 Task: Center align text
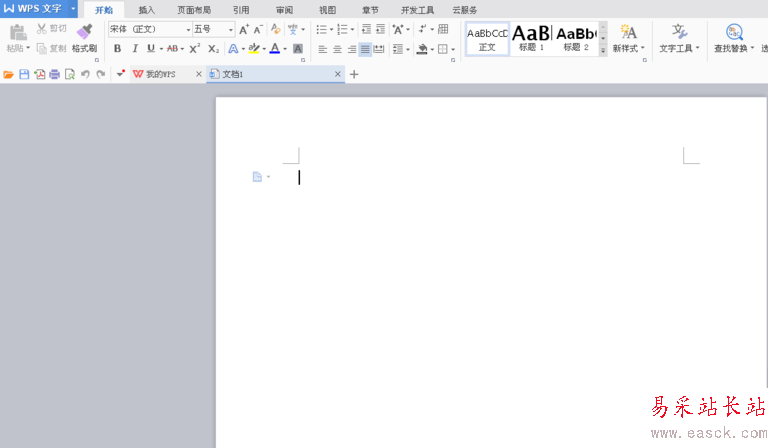tap(337, 49)
